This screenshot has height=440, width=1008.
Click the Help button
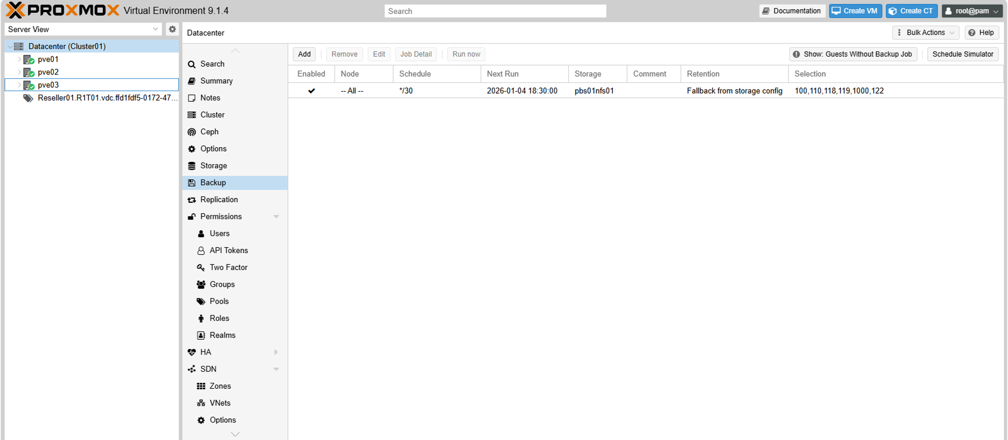click(982, 33)
